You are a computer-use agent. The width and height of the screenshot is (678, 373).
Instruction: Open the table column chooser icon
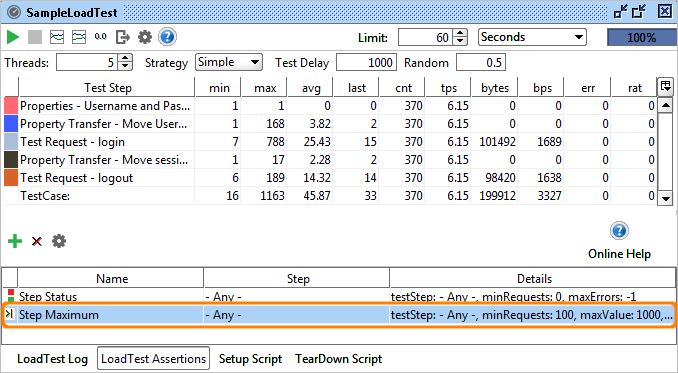pyautogui.click(x=665, y=87)
